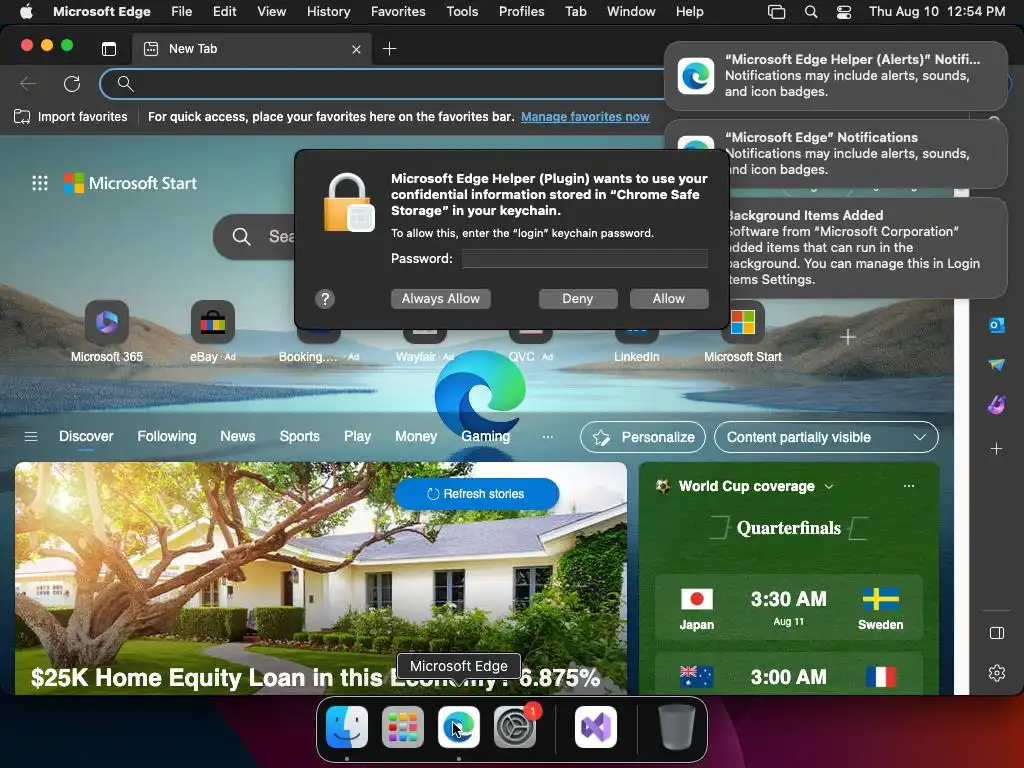Open the Apple menu
This screenshot has width=1024, height=768.
(26, 11)
